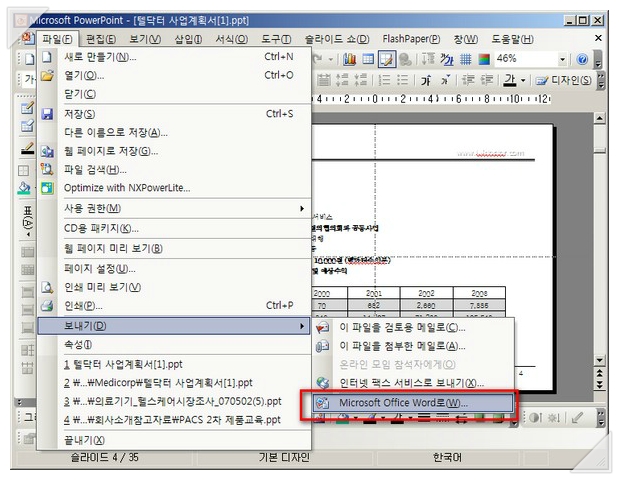This screenshot has height=480, width=619.
Task: Click the bulleted list icon
Action: pyautogui.click(x=403, y=80)
